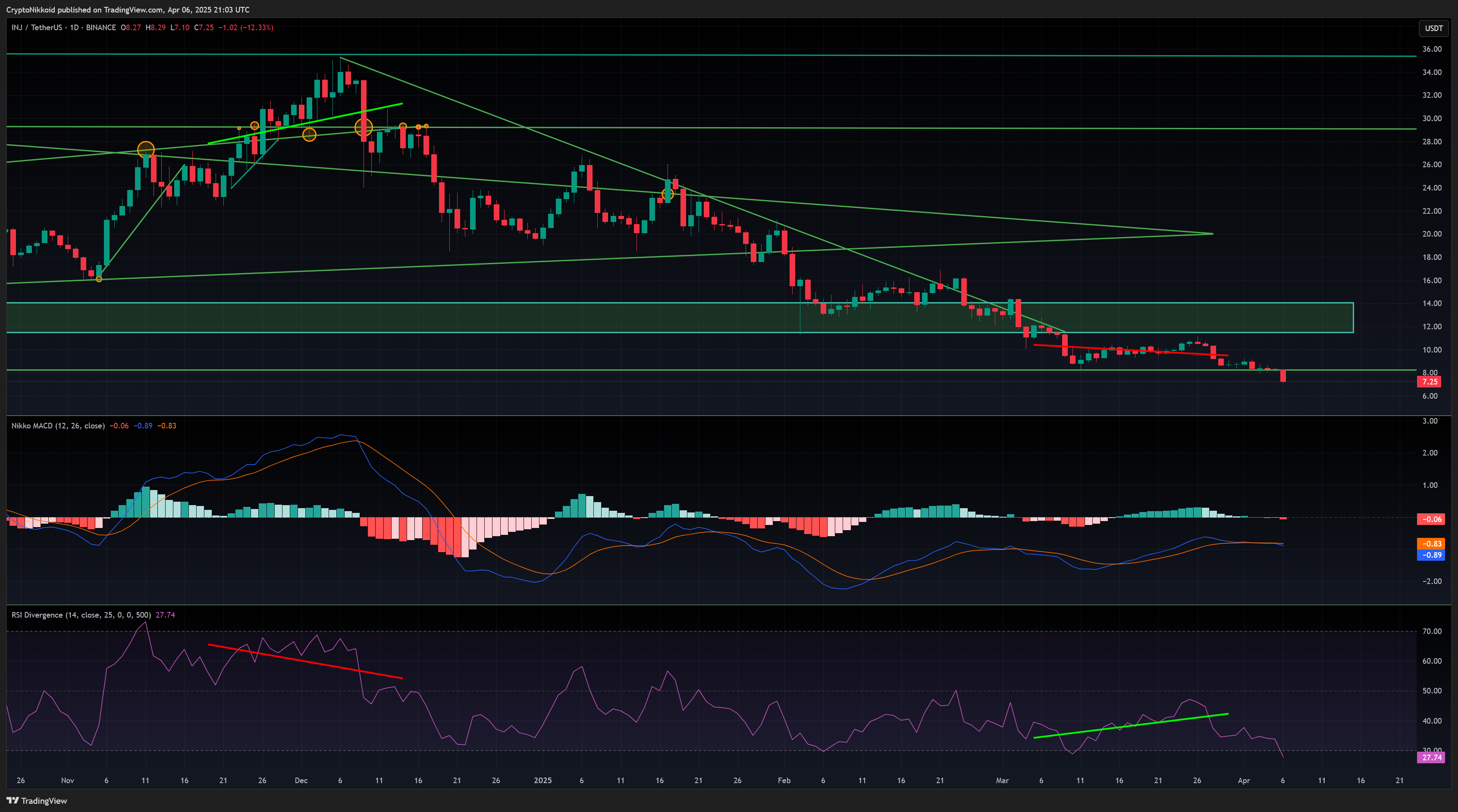Click the 70.00 RSI axis label
The height and width of the screenshot is (812, 1458).
[x=1432, y=631]
